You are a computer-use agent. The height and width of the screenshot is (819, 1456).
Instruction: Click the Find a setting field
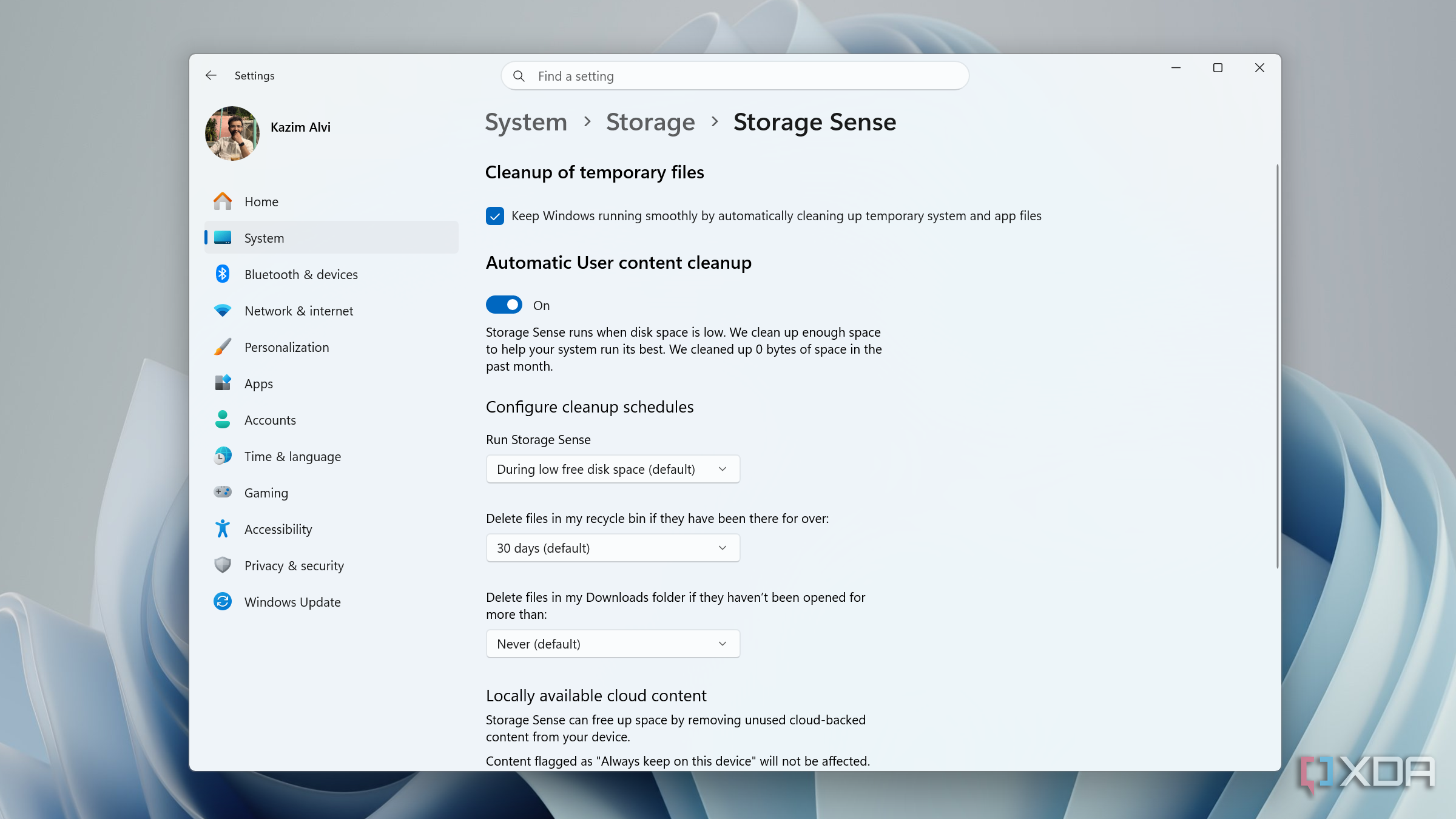coord(735,76)
